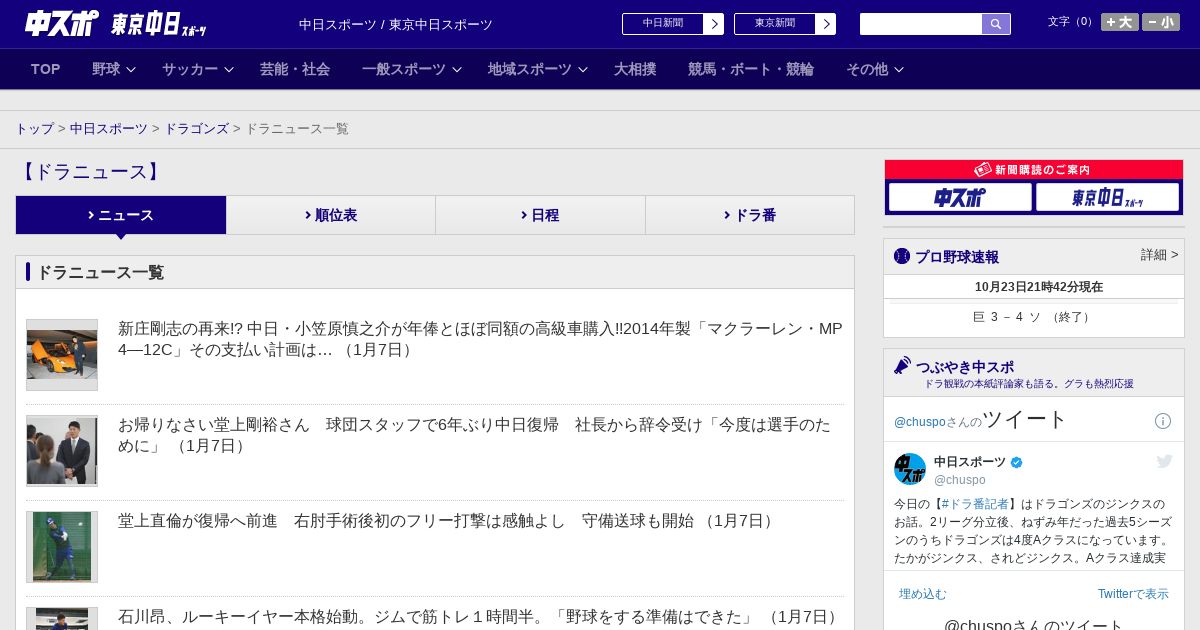
Task: Click 東京中日スポーツ subscription banner button
Action: (1108, 197)
